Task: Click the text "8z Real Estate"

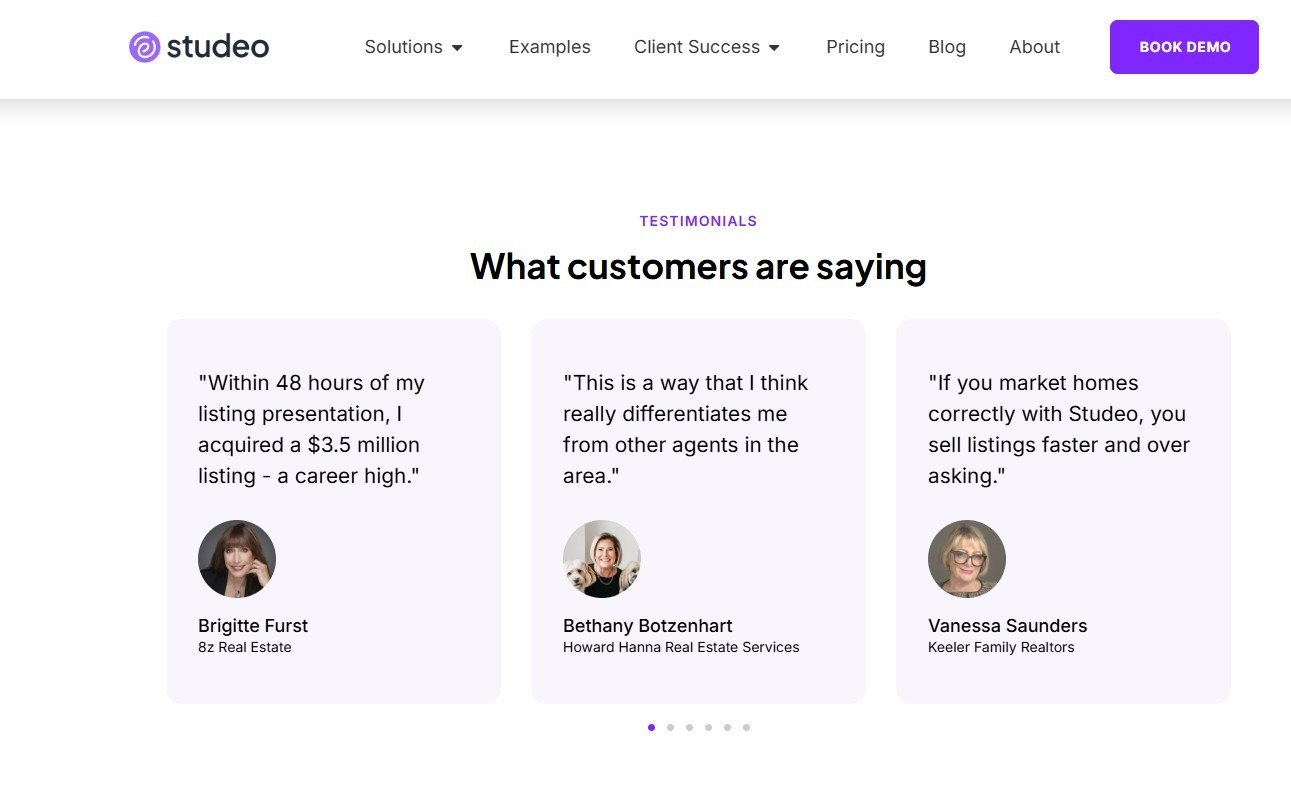Action: pyautogui.click(x=245, y=647)
